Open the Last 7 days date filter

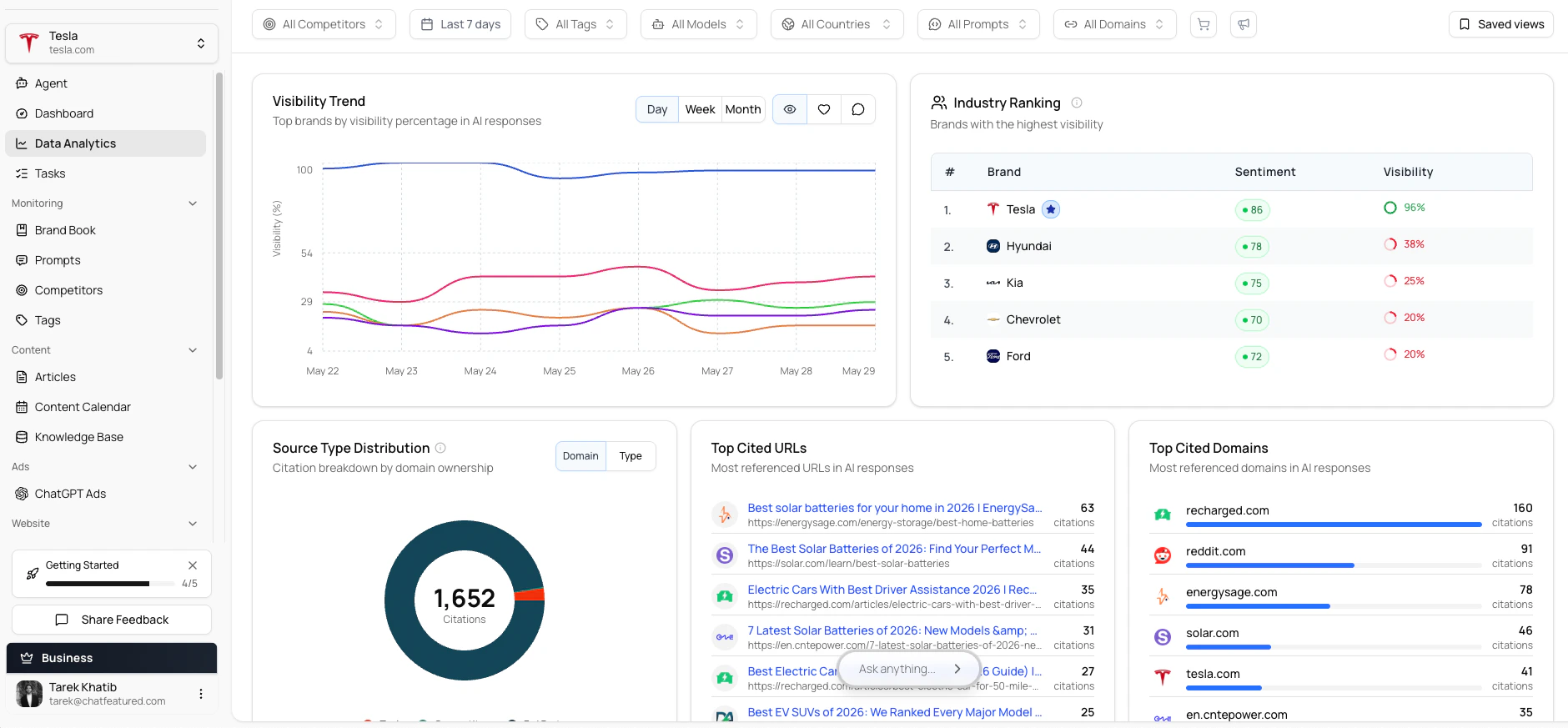pos(460,24)
